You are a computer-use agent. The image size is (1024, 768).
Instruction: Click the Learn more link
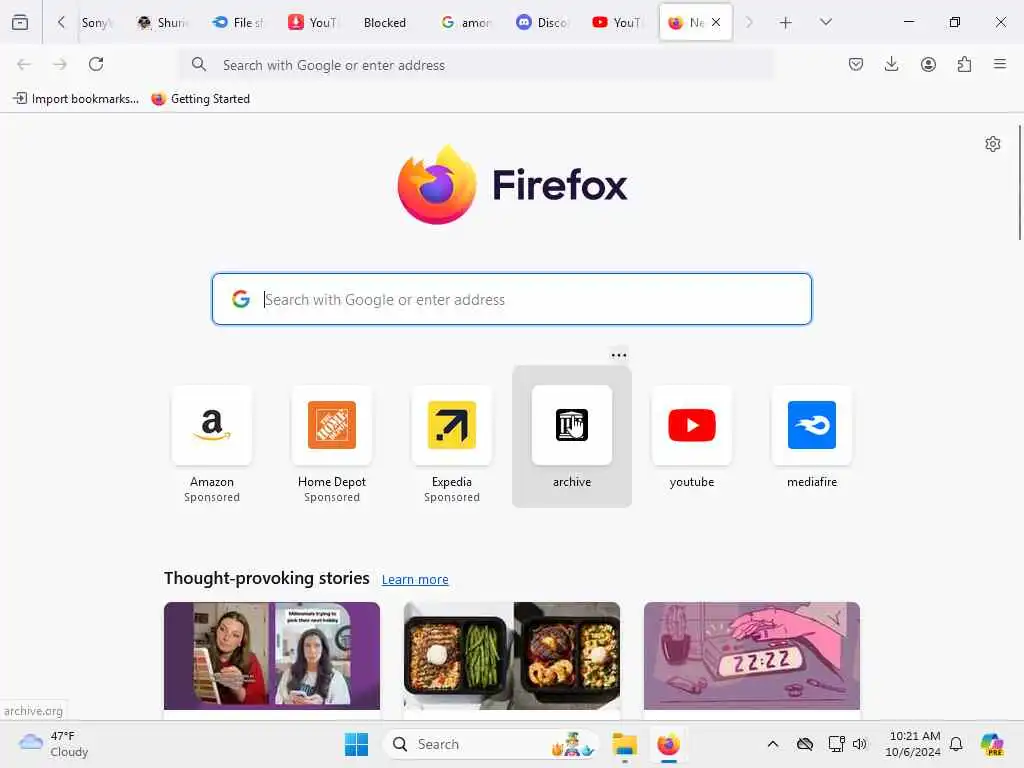click(x=415, y=579)
